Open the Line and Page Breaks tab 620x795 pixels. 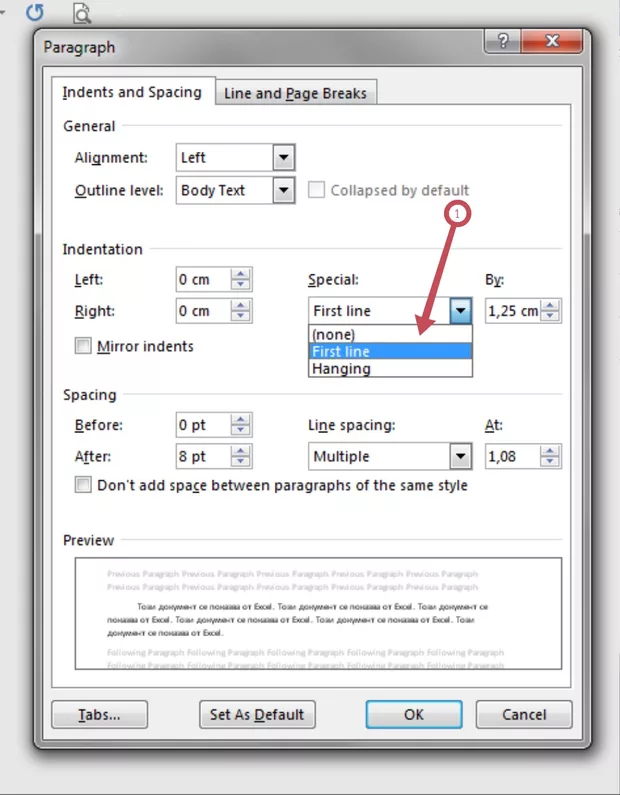point(296,93)
